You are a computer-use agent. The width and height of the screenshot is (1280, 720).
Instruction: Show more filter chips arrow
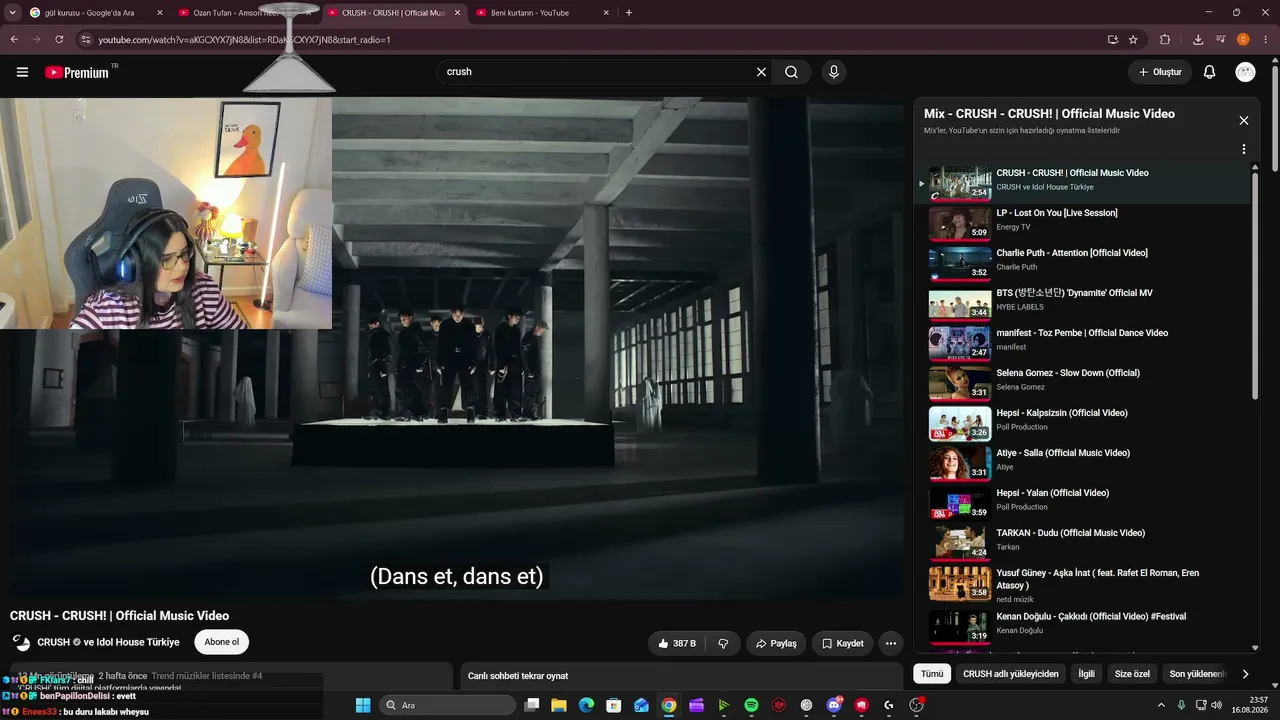1245,674
